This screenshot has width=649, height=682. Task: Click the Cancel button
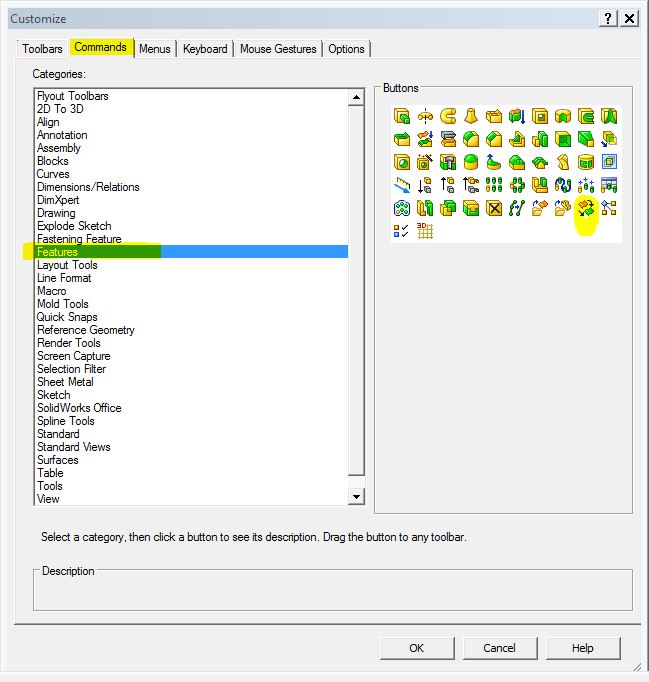pyautogui.click(x=499, y=648)
